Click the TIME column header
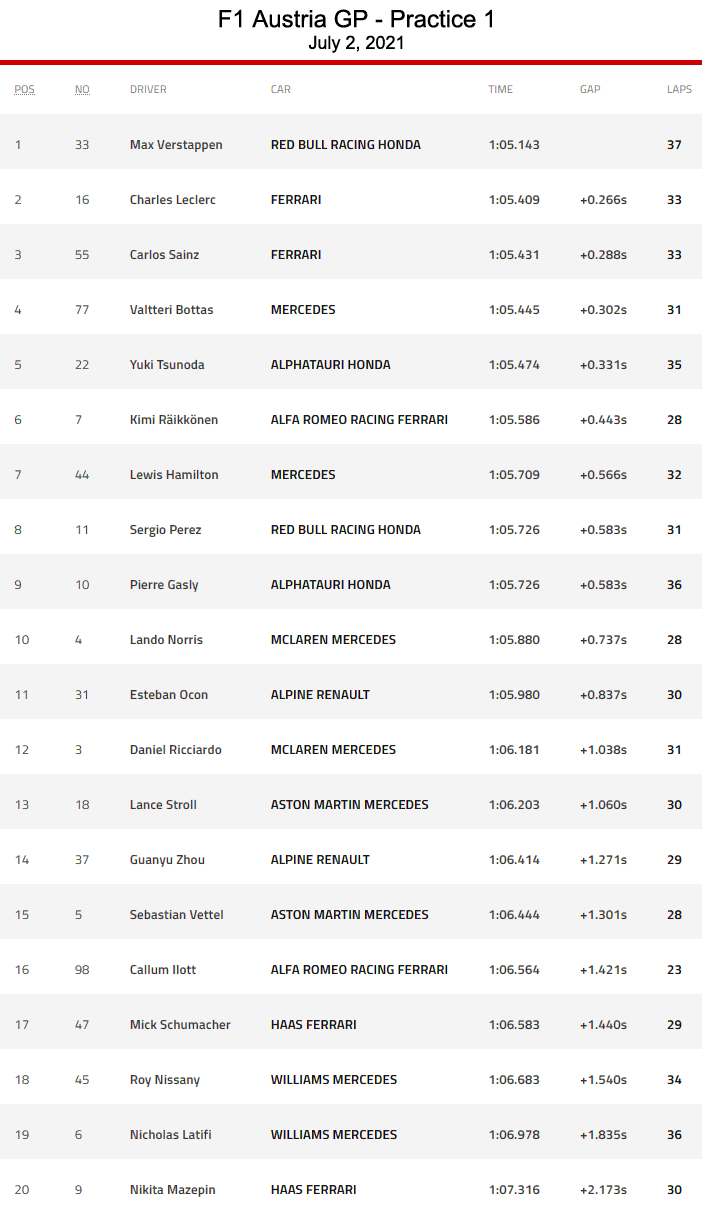The height and width of the screenshot is (1207, 702). [500, 89]
